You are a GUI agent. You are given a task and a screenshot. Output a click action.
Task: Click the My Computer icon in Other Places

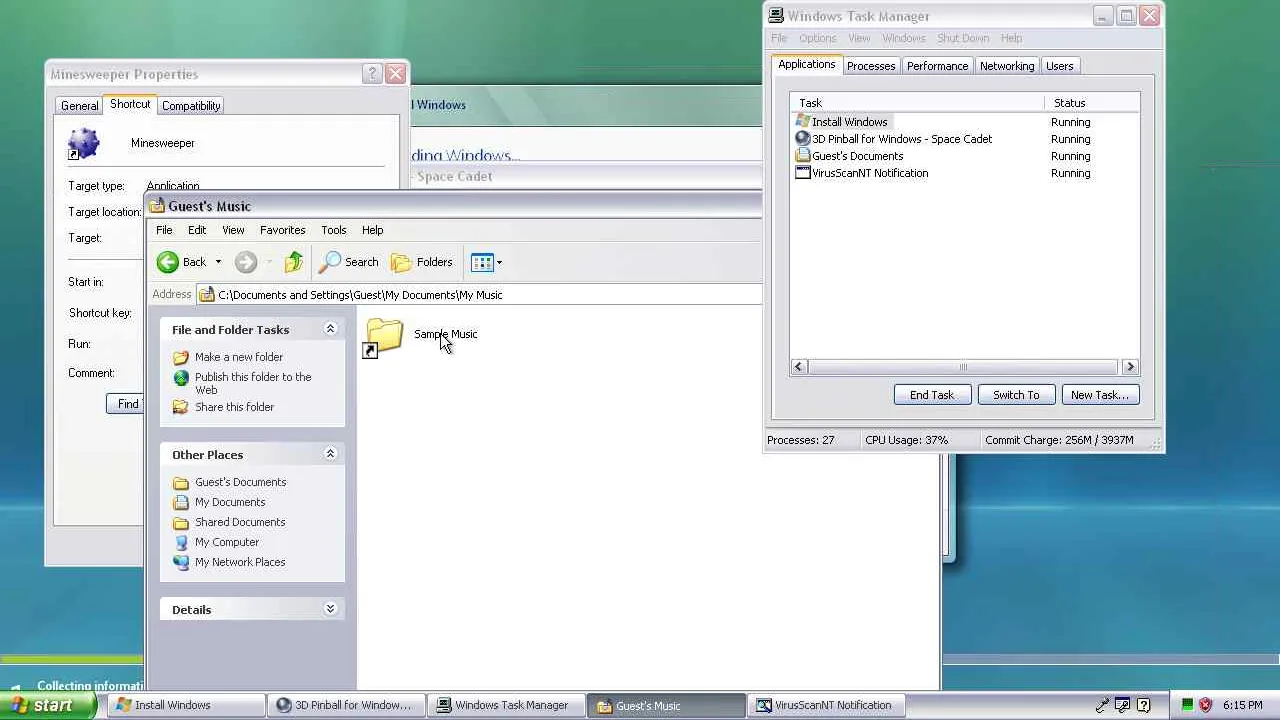[x=181, y=542]
